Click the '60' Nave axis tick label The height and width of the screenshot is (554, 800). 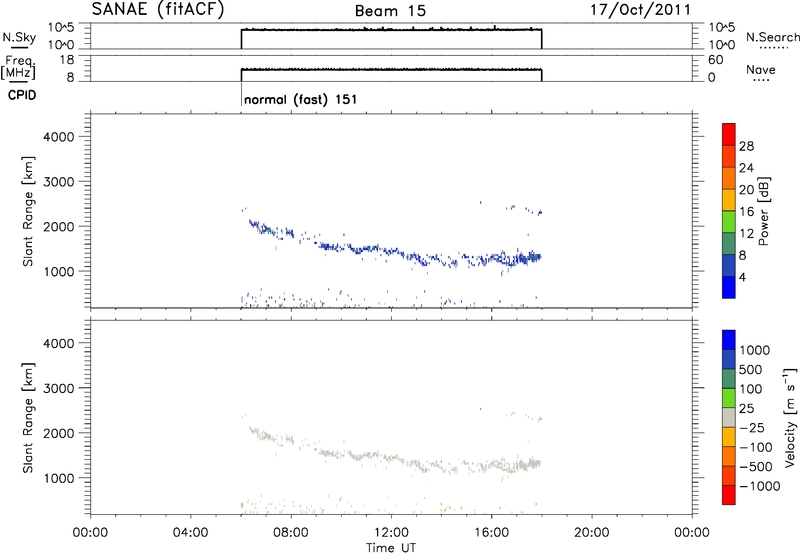[x=716, y=60]
